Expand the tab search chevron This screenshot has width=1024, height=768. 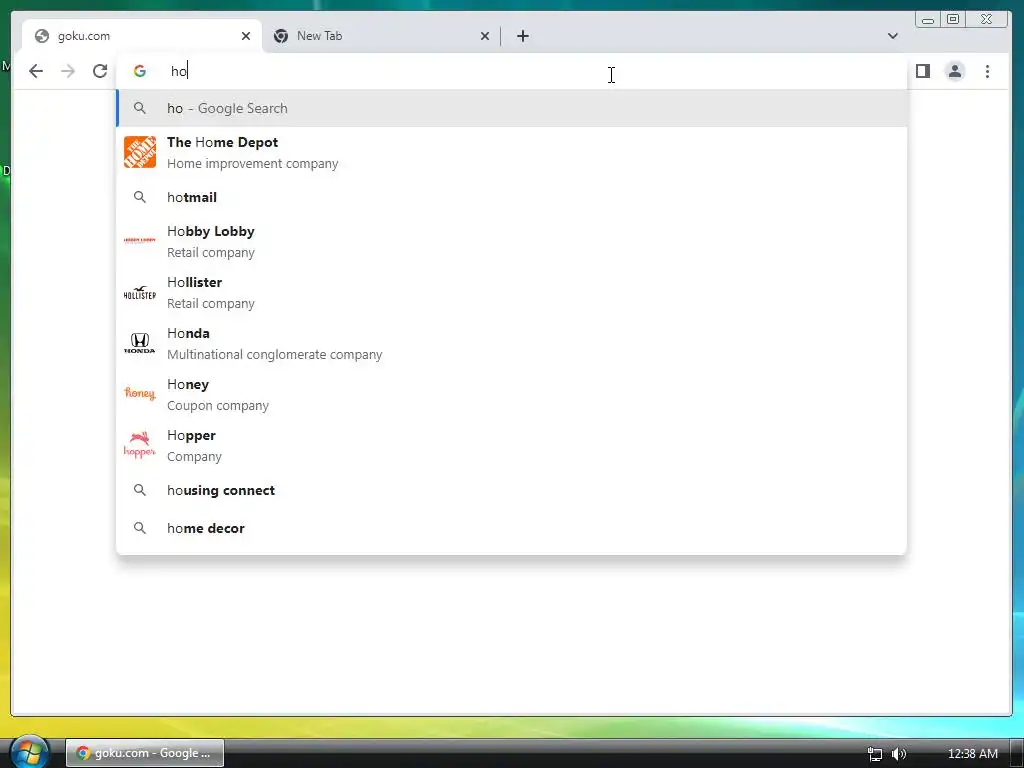coord(893,36)
